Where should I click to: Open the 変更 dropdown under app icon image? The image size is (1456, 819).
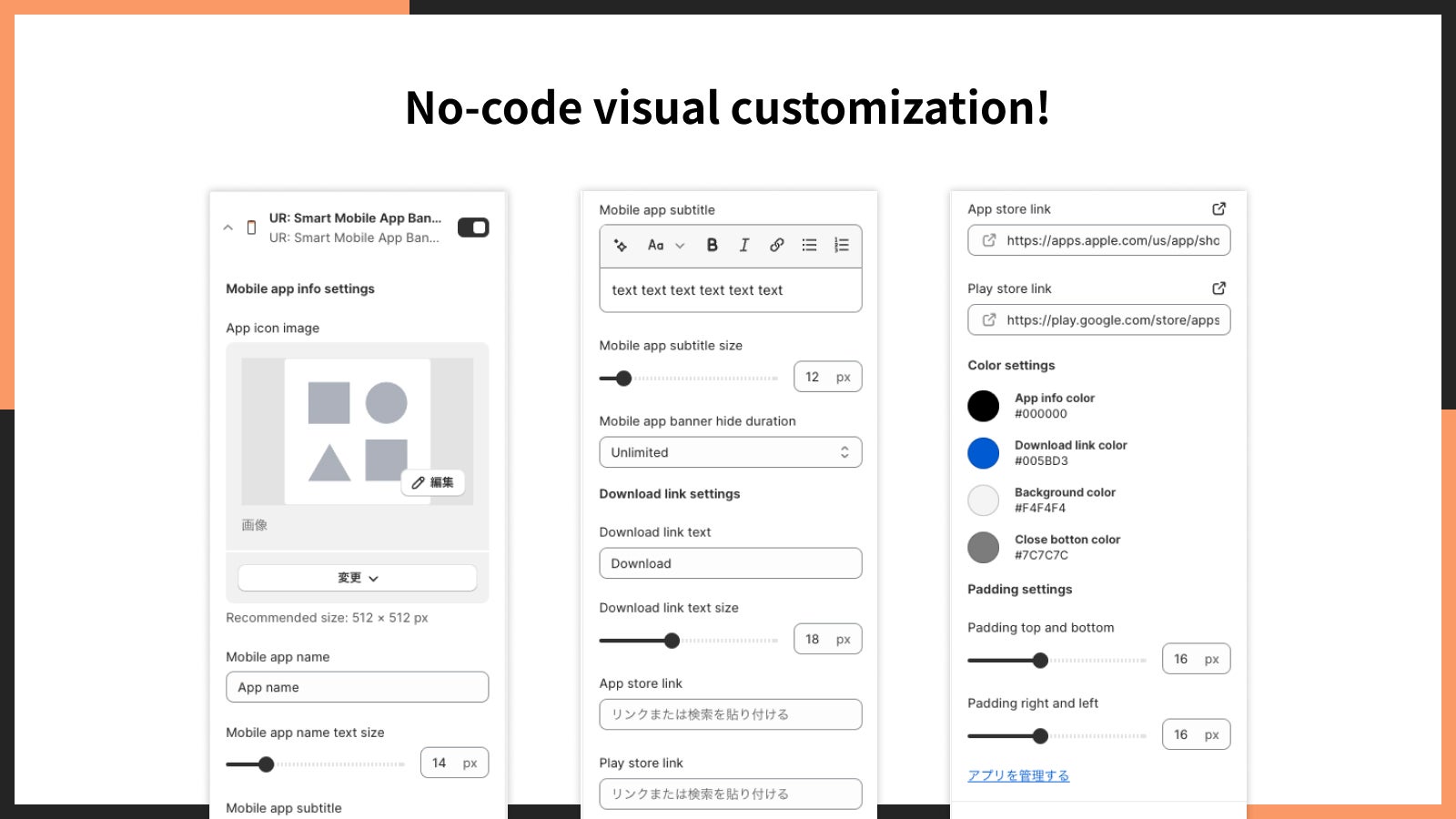(358, 578)
